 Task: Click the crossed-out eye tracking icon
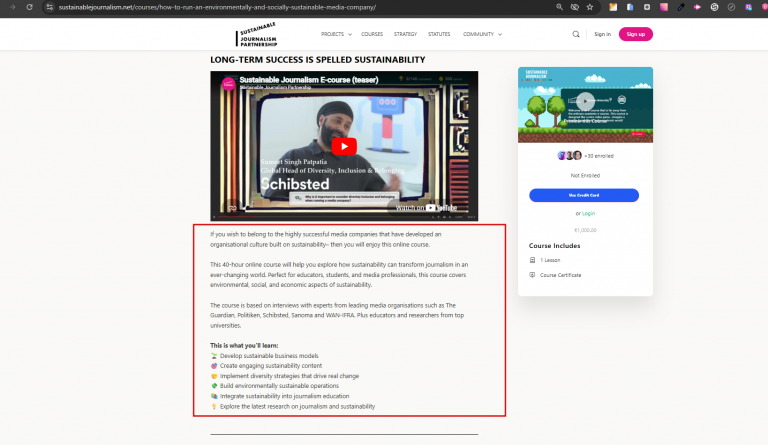coord(575,7)
